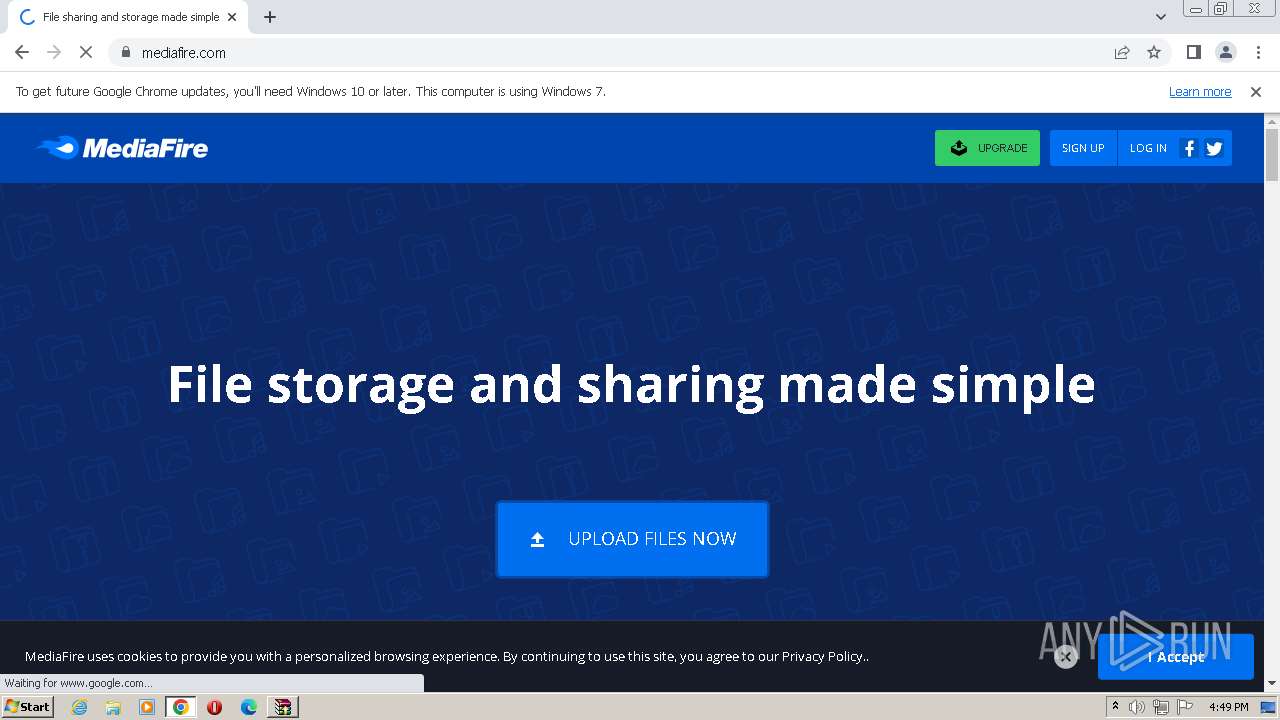The width and height of the screenshot is (1280, 720).
Task: Open MediaFire's Facebook page icon
Action: point(1189,148)
